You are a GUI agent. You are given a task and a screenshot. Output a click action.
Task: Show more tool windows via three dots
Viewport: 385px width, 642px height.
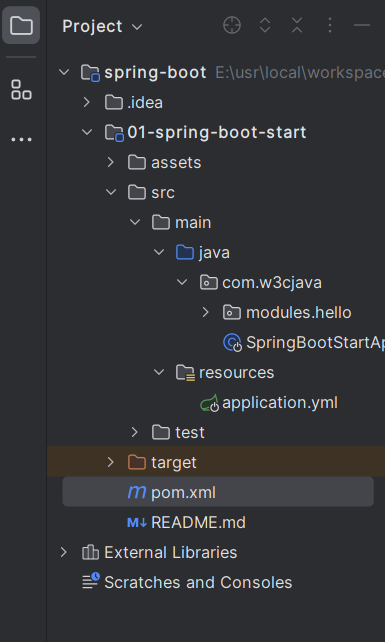tap(21, 140)
